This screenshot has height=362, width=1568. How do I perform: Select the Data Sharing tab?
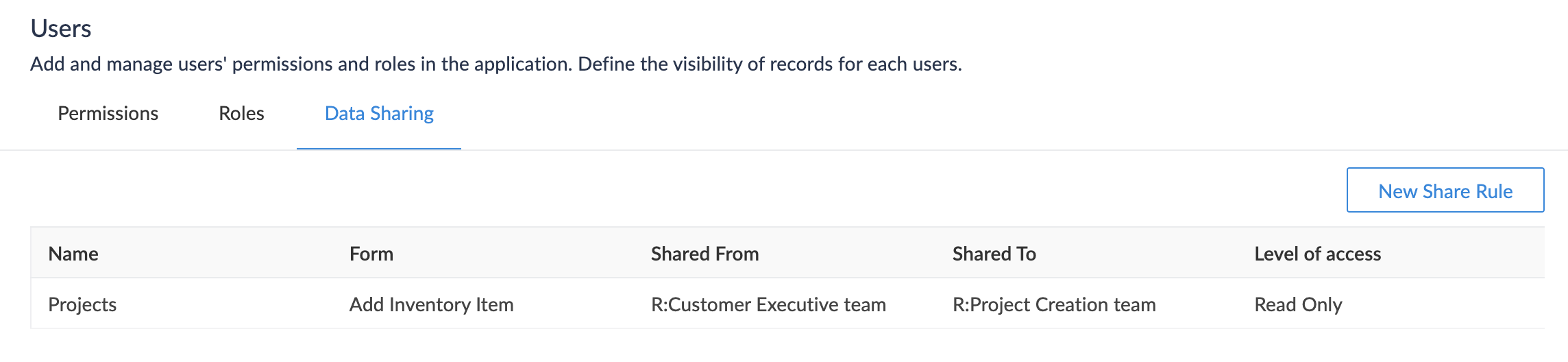click(x=379, y=113)
